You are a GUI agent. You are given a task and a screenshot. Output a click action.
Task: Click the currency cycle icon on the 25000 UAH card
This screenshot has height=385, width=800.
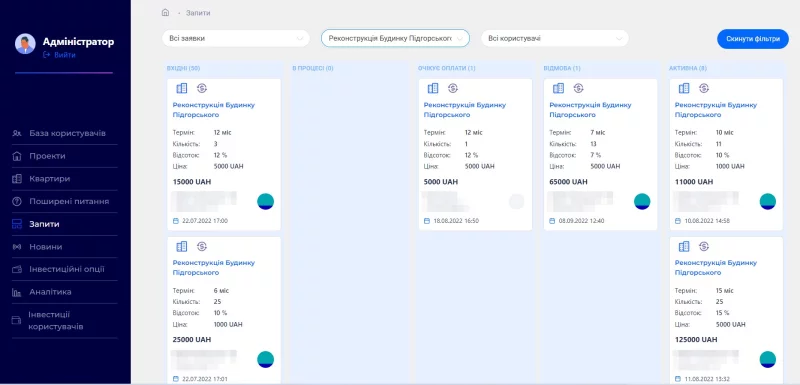(x=202, y=246)
